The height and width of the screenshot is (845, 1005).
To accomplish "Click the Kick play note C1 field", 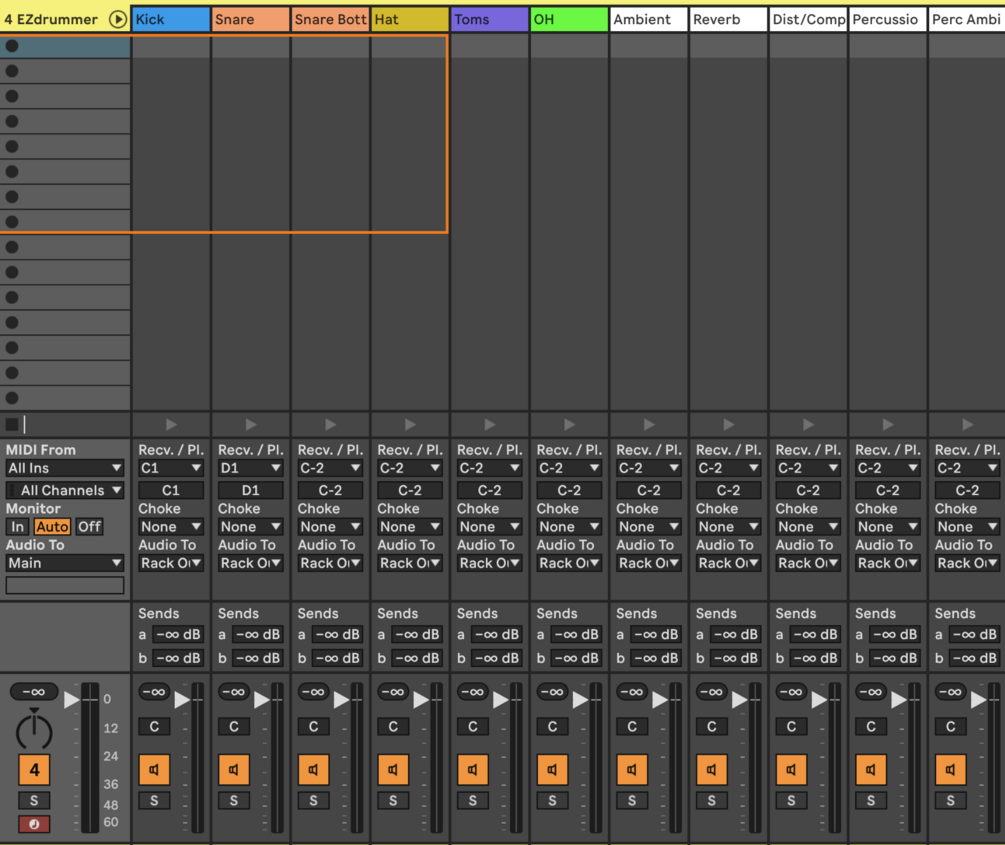I will tap(171, 490).
